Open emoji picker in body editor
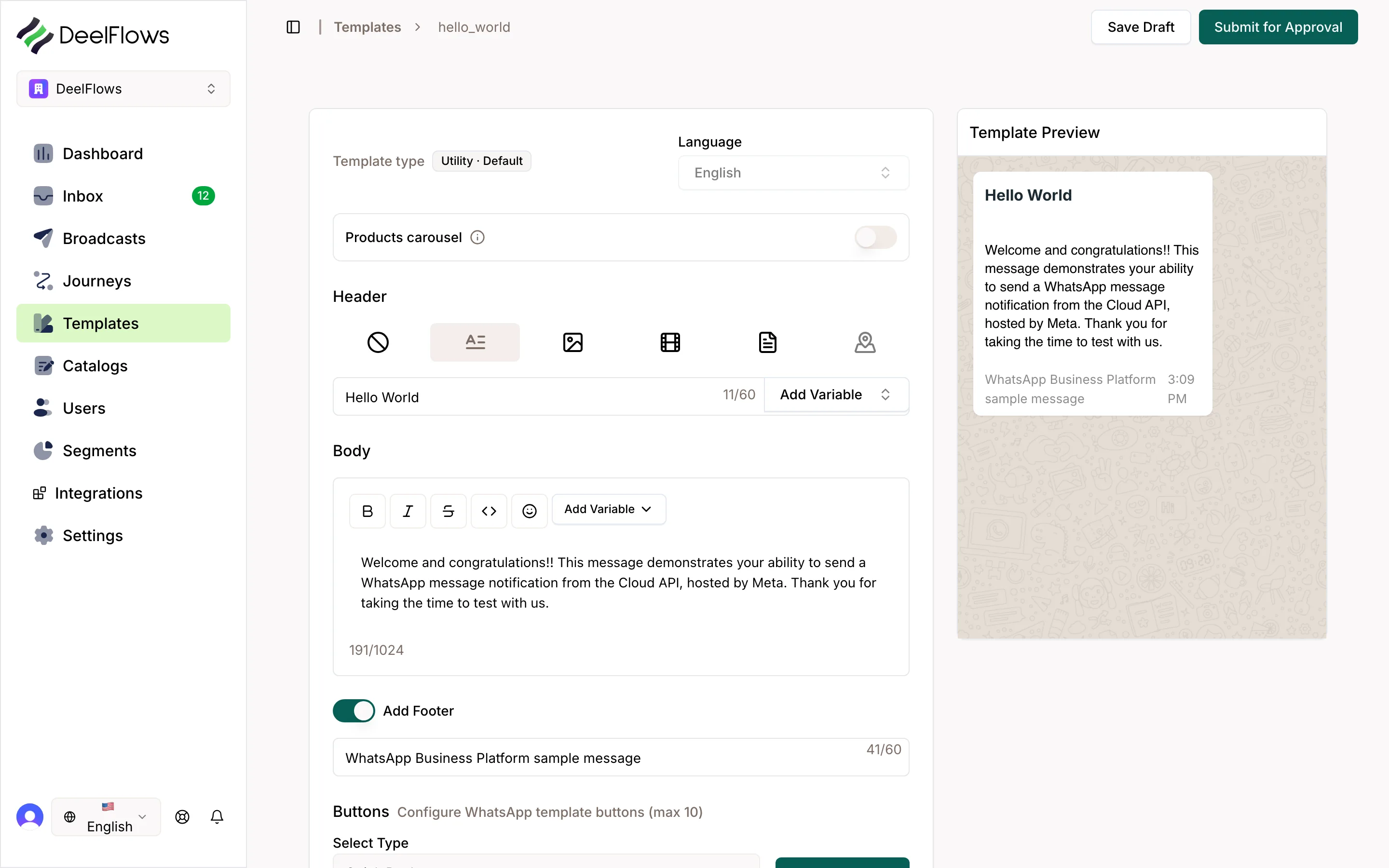The image size is (1389, 868). click(x=529, y=510)
